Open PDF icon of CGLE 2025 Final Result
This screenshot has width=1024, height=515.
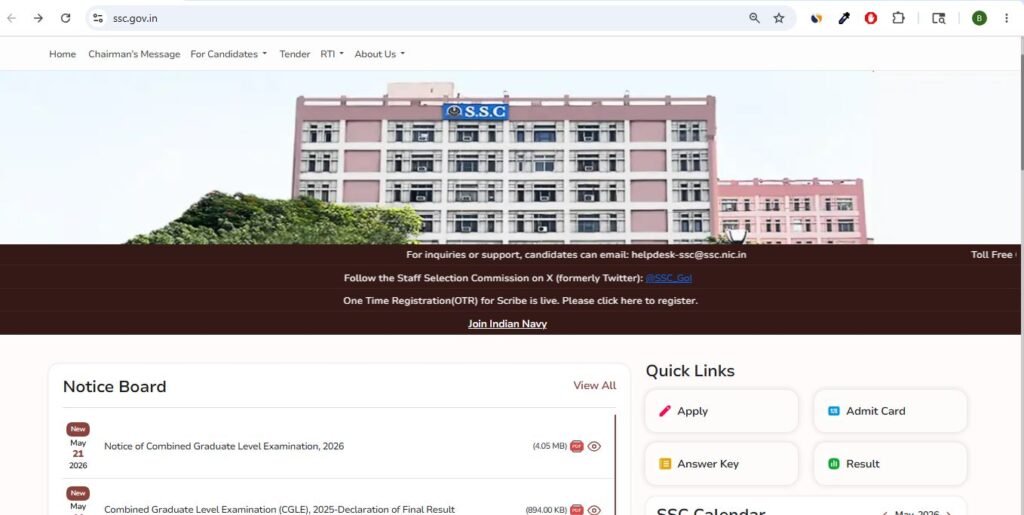576,510
